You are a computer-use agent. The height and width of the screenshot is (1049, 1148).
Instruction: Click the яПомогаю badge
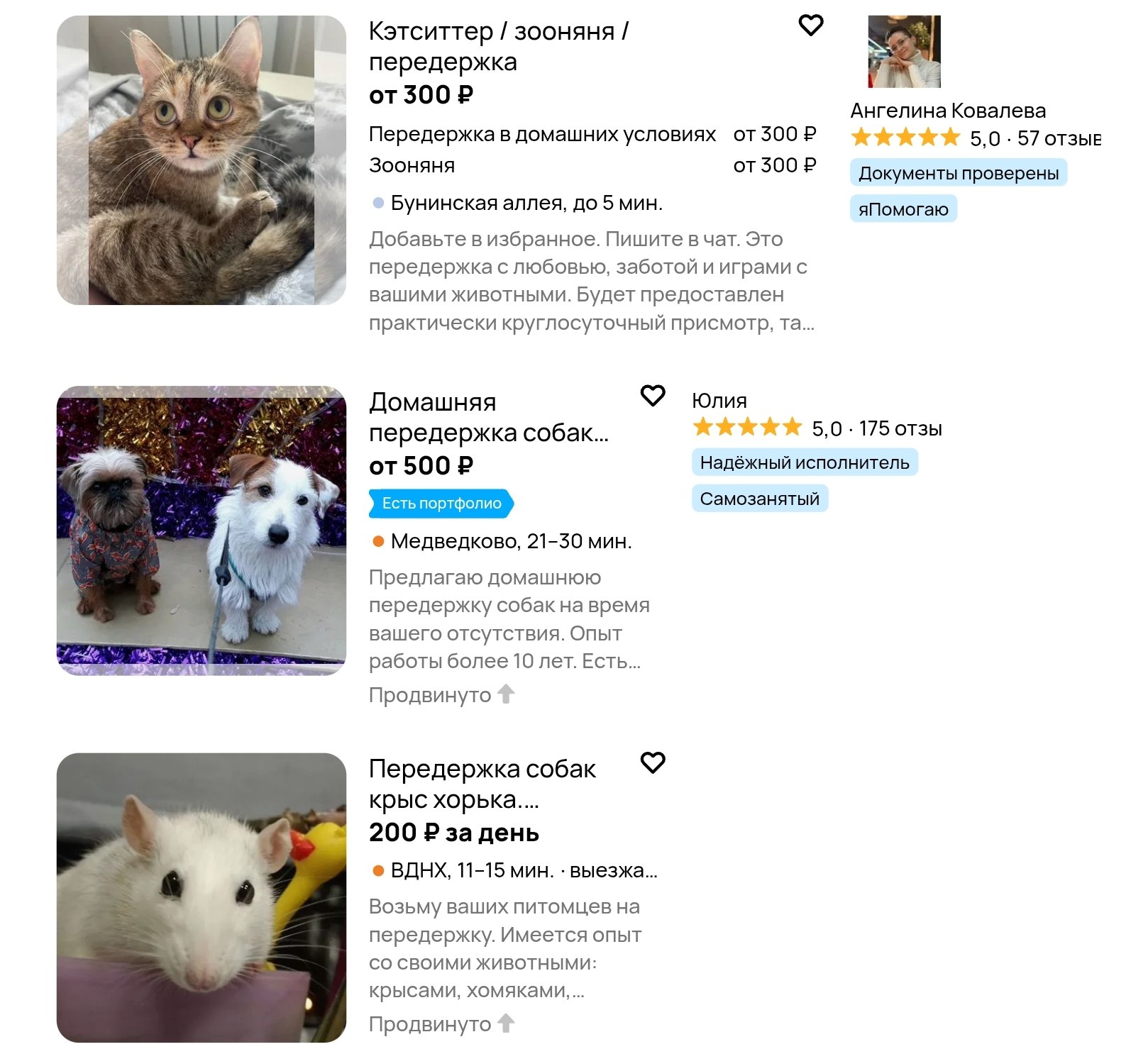click(x=903, y=209)
